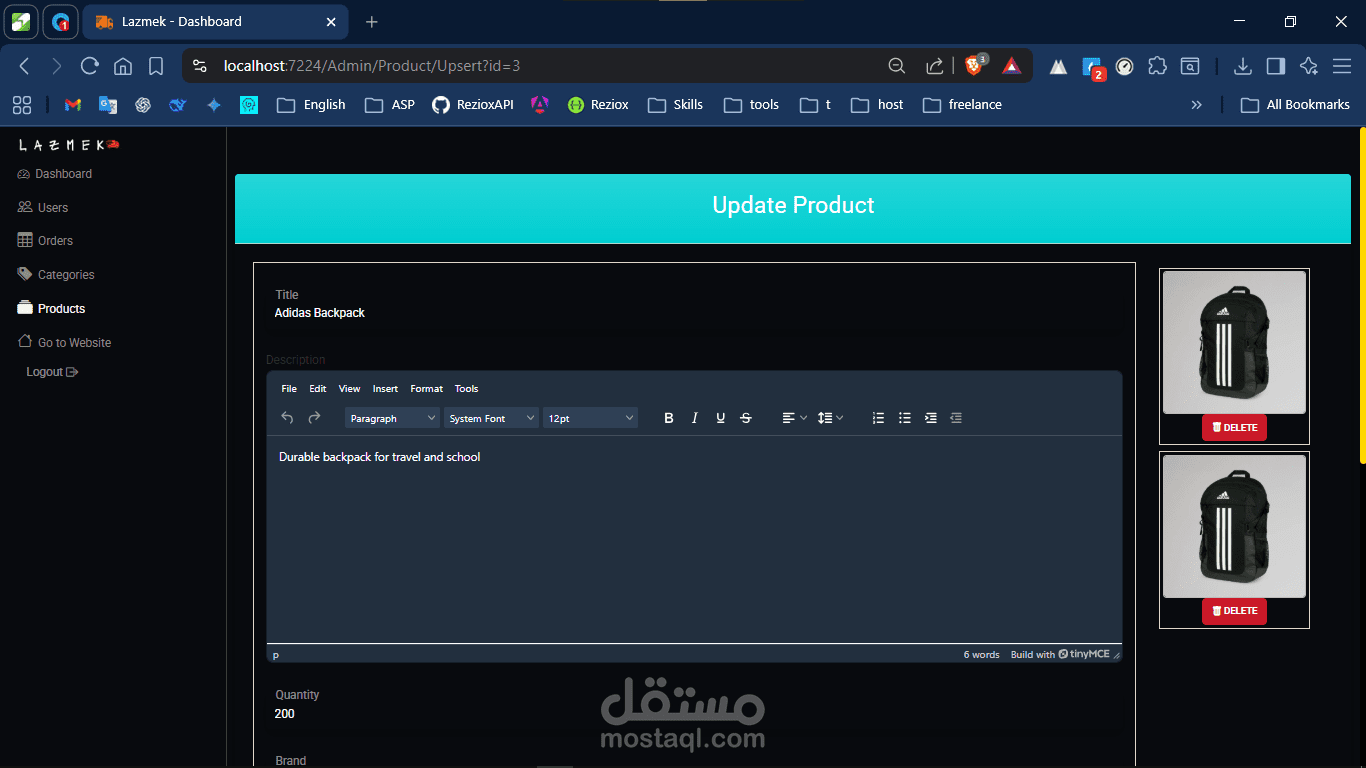Click the first backpack thumbnail
The width and height of the screenshot is (1366, 768).
click(x=1234, y=342)
